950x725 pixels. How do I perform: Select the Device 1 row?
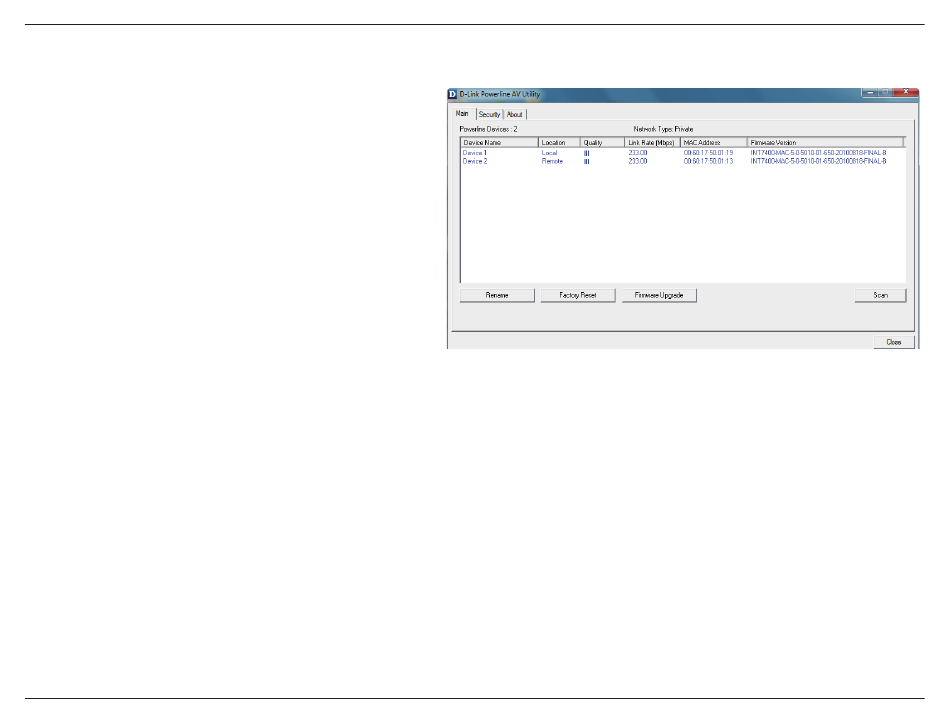[x=683, y=153]
